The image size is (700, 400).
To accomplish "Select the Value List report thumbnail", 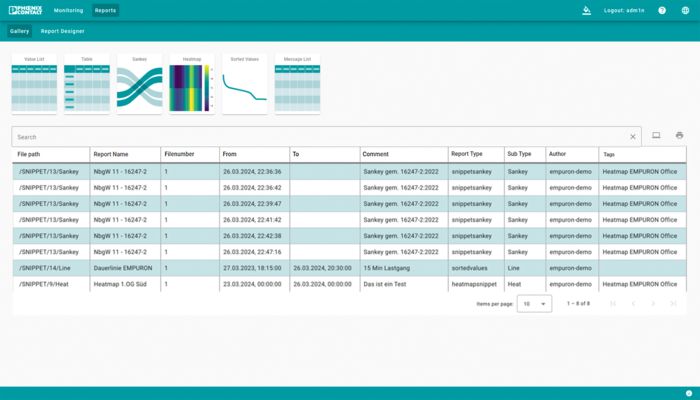I will tap(34, 84).
